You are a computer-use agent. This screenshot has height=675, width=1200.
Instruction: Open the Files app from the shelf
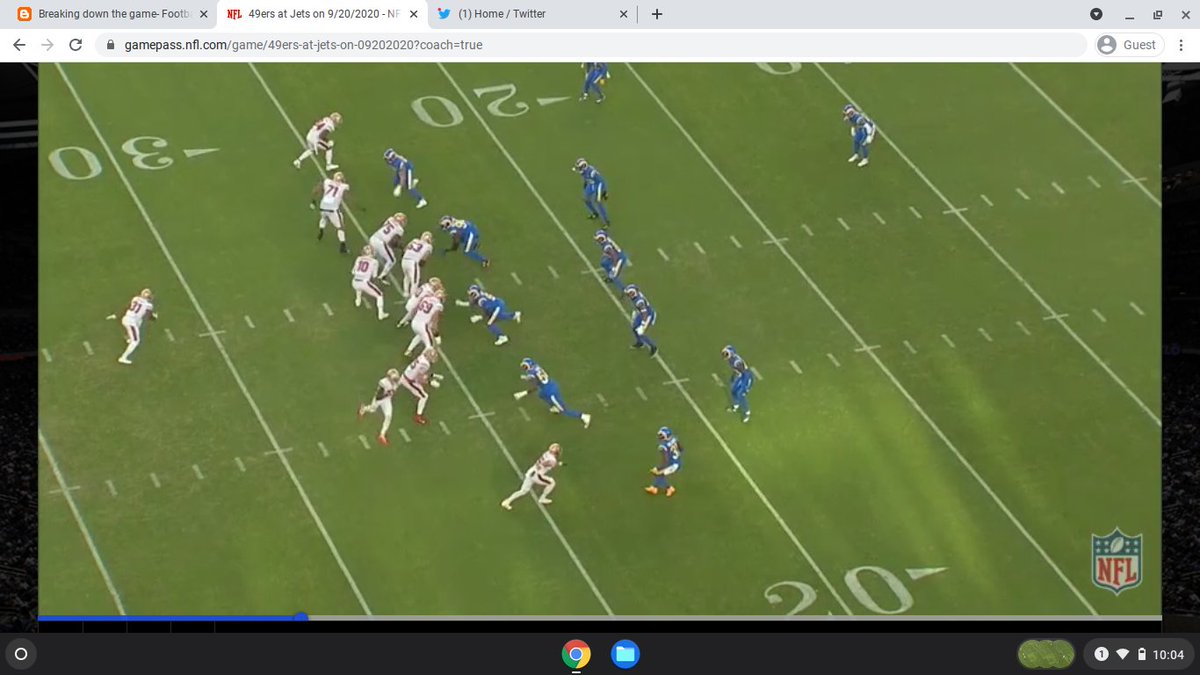pyautogui.click(x=625, y=655)
